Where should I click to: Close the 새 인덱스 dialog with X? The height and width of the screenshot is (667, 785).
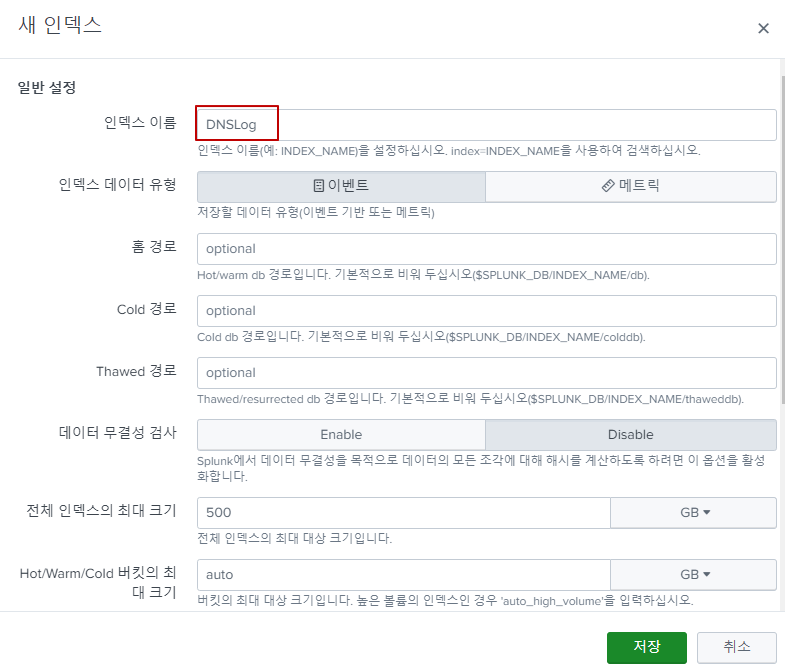(x=763, y=28)
